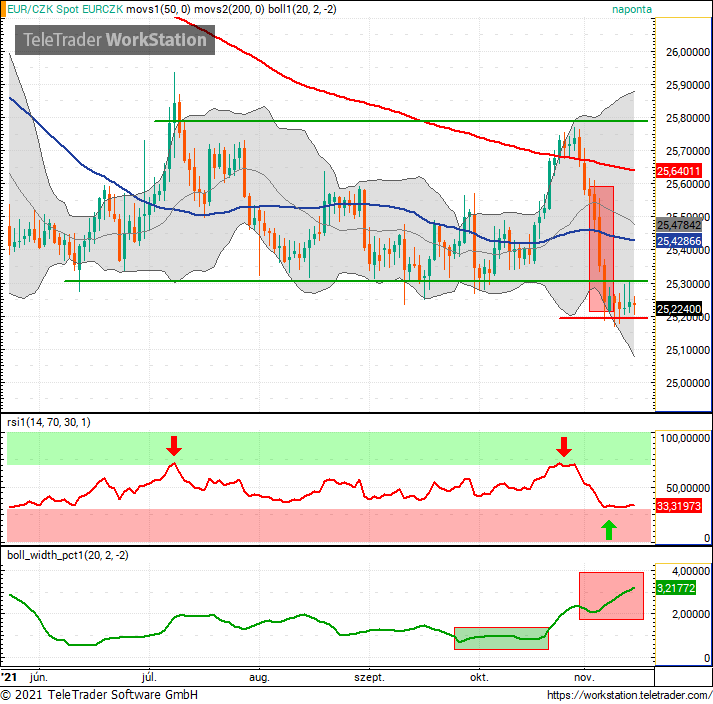Click the boll_width_pct1(20, 2, -2) panel label
Image resolution: width=713 pixels, height=704 pixels.
pyautogui.click(x=68, y=555)
